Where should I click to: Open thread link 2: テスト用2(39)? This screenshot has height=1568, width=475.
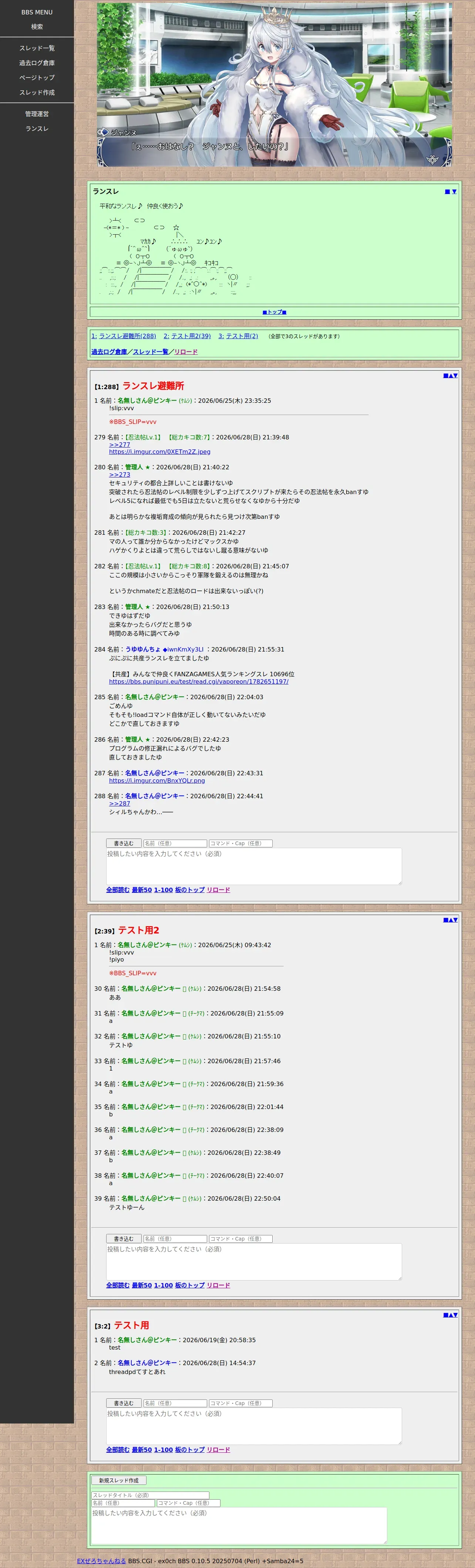(x=187, y=336)
